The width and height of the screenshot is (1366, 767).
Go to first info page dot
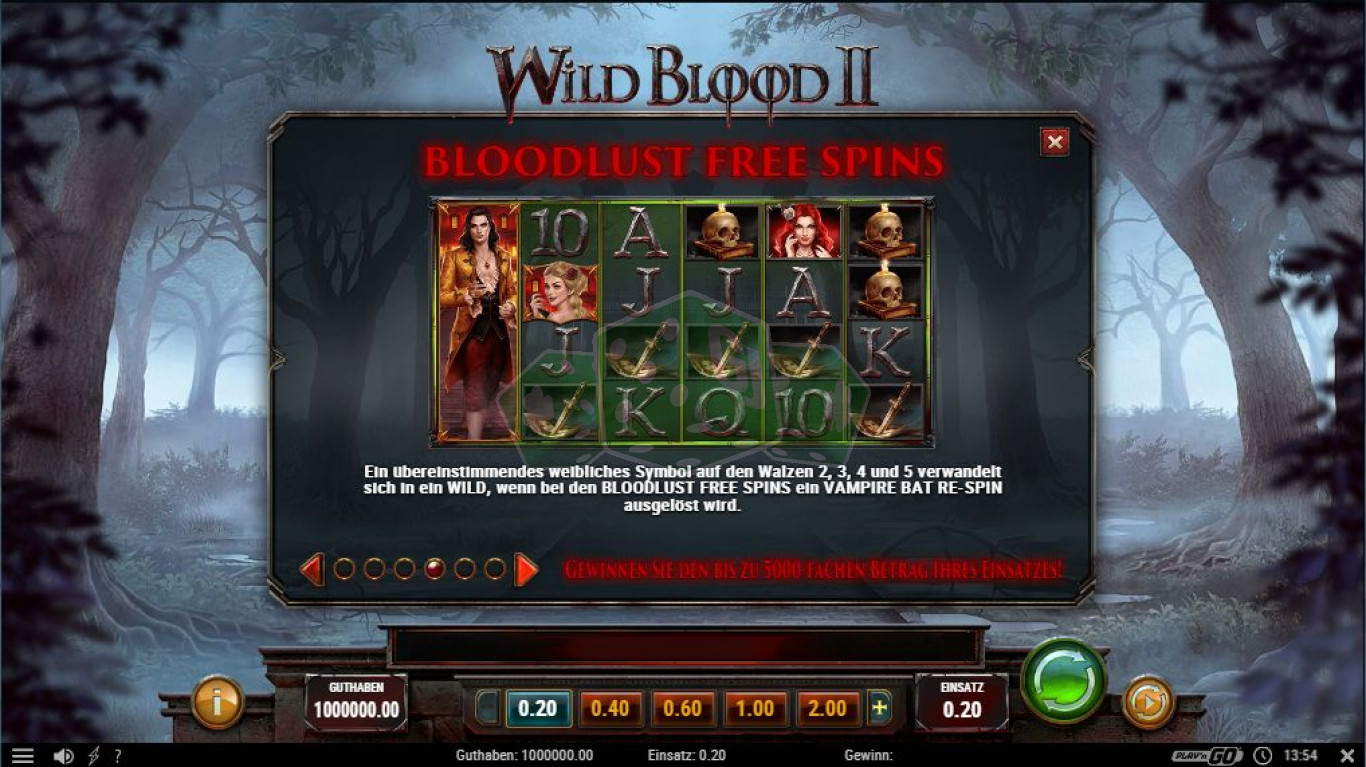pyautogui.click(x=344, y=569)
